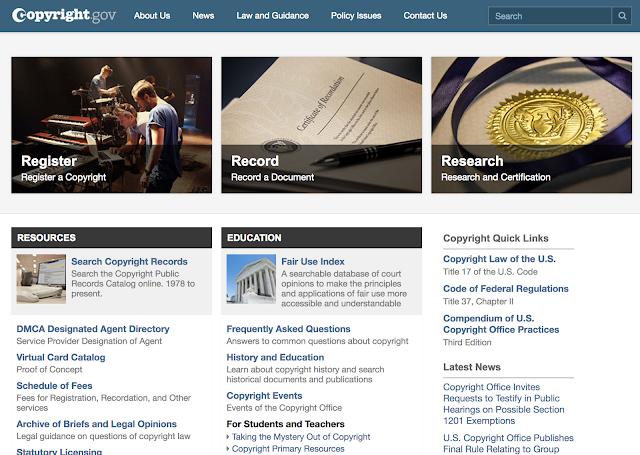
Task: Click the For Students and Teachers heading
Action: [286, 424]
